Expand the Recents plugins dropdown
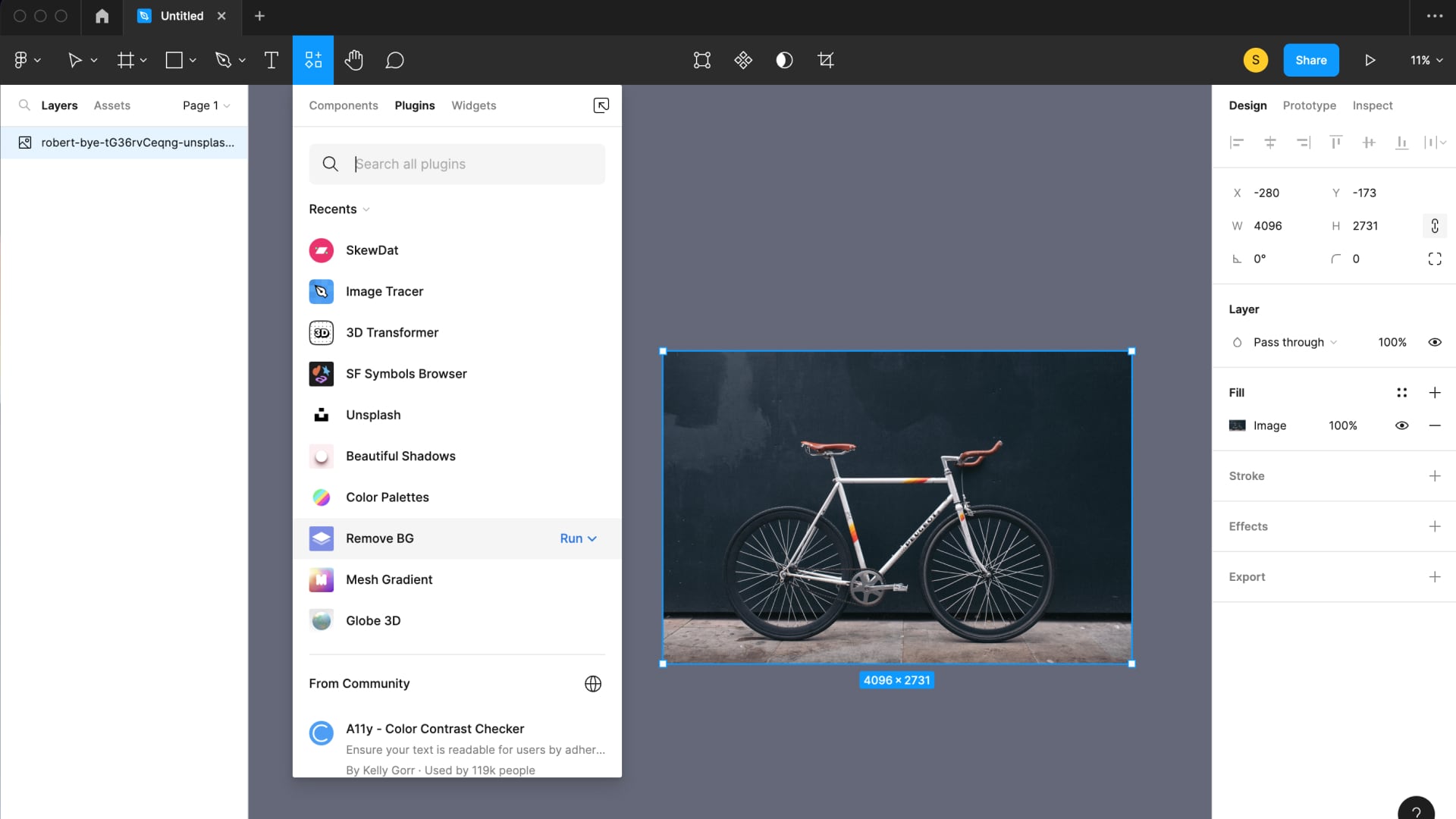The image size is (1456, 819). coord(339,209)
